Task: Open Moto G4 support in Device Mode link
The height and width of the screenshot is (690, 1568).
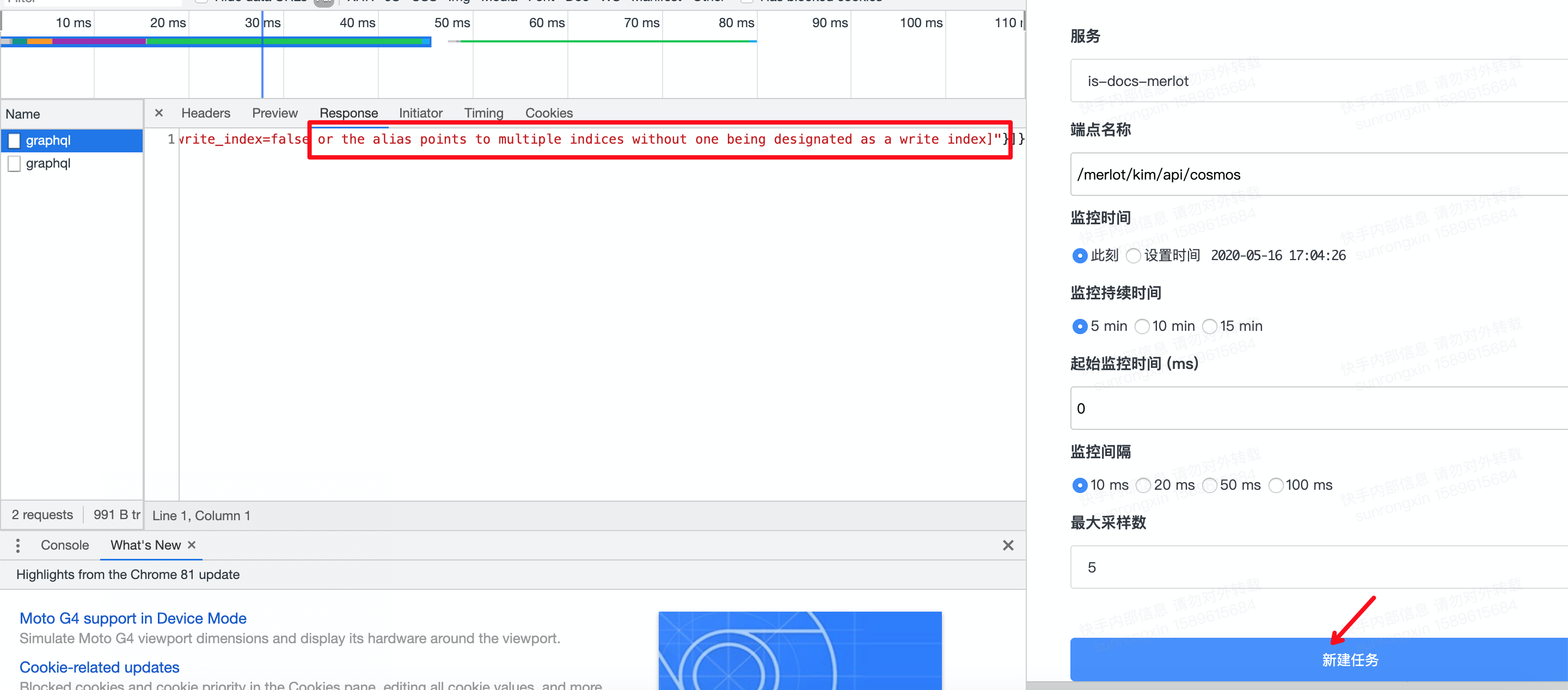Action: tap(133, 618)
